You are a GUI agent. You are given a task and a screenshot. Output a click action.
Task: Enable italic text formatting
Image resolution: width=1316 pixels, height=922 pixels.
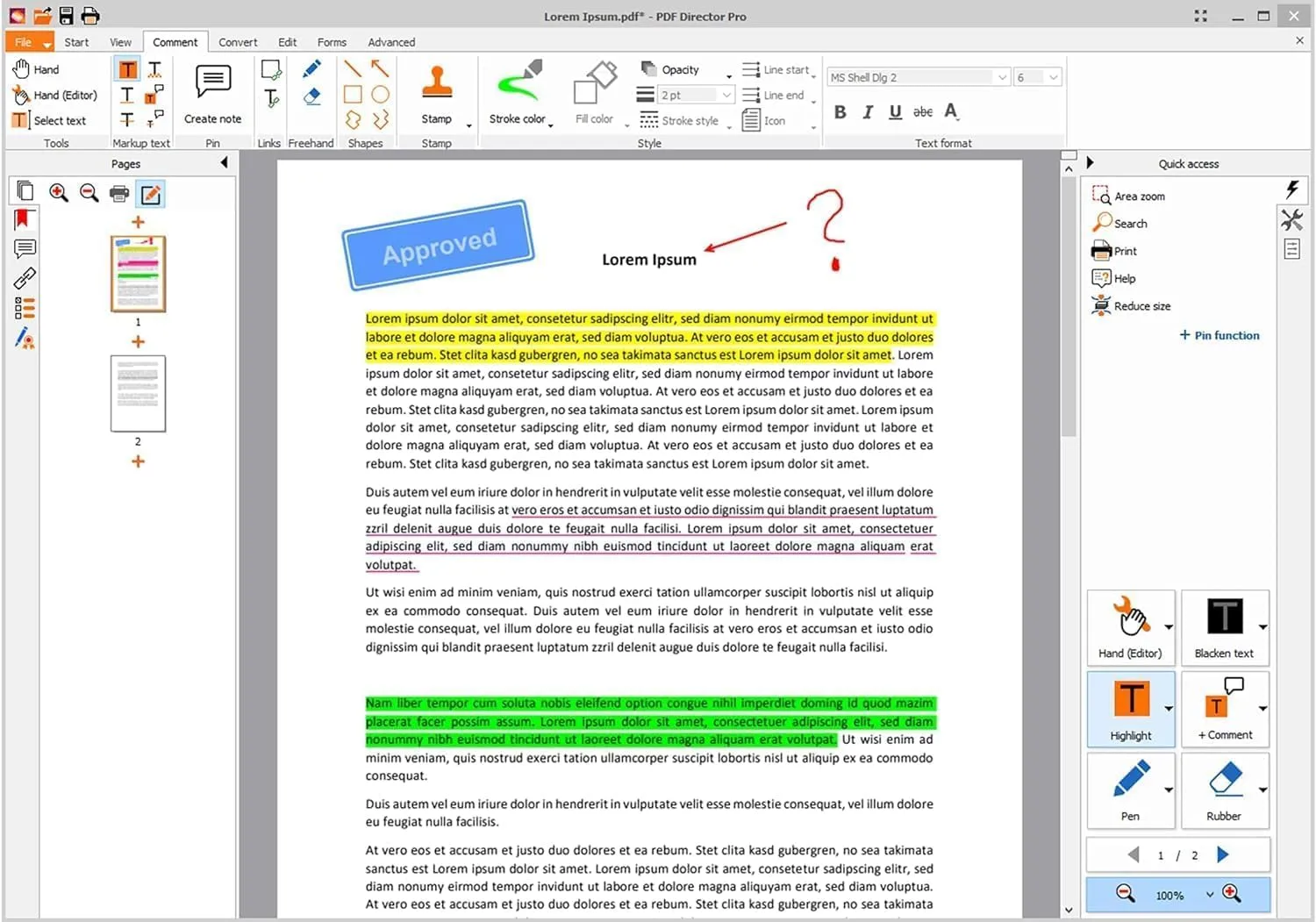(868, 111)
